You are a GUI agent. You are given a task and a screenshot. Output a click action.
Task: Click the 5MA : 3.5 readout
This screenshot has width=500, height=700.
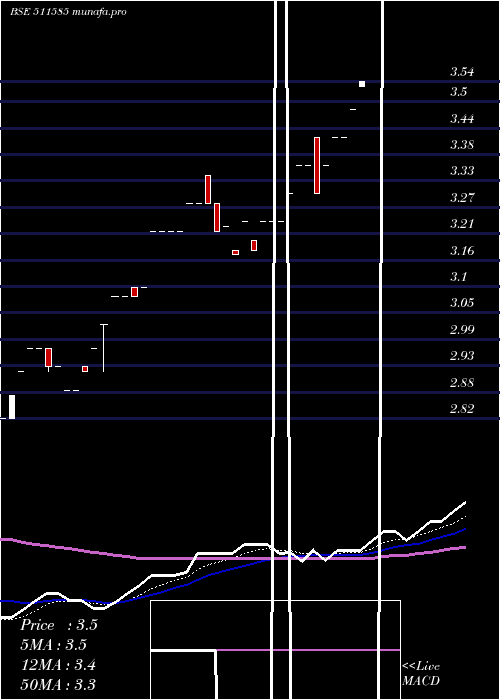pos(54,645)
